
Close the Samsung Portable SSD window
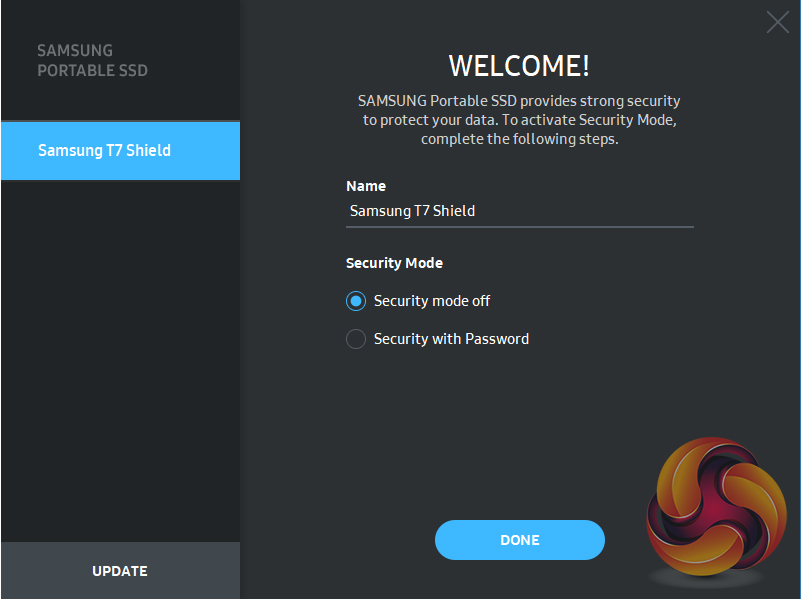click(x=777, y=22)
